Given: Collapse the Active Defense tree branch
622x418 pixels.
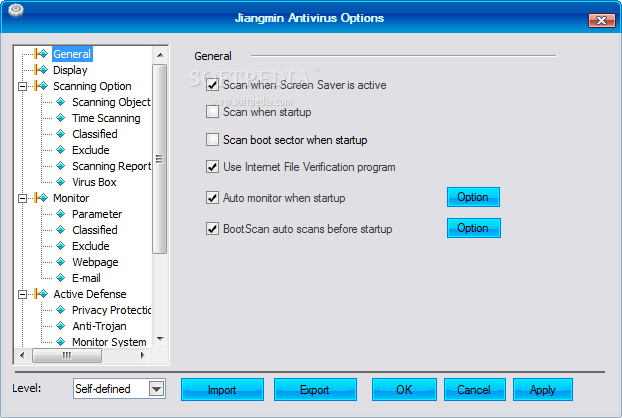Looking at the screenshot, I should (23, 294).
